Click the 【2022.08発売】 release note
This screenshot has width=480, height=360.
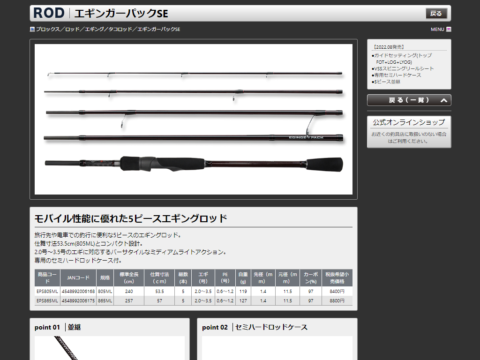[x=388, y=47]
